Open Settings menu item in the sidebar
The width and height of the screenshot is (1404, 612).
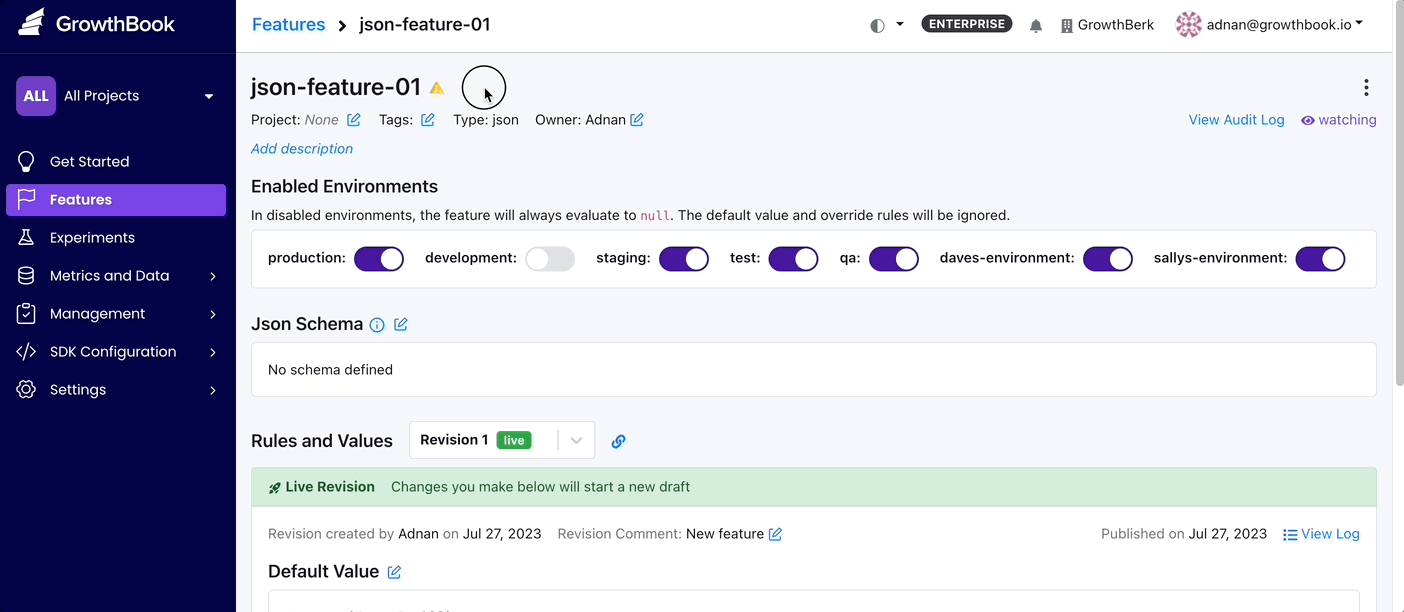[116, 389]
